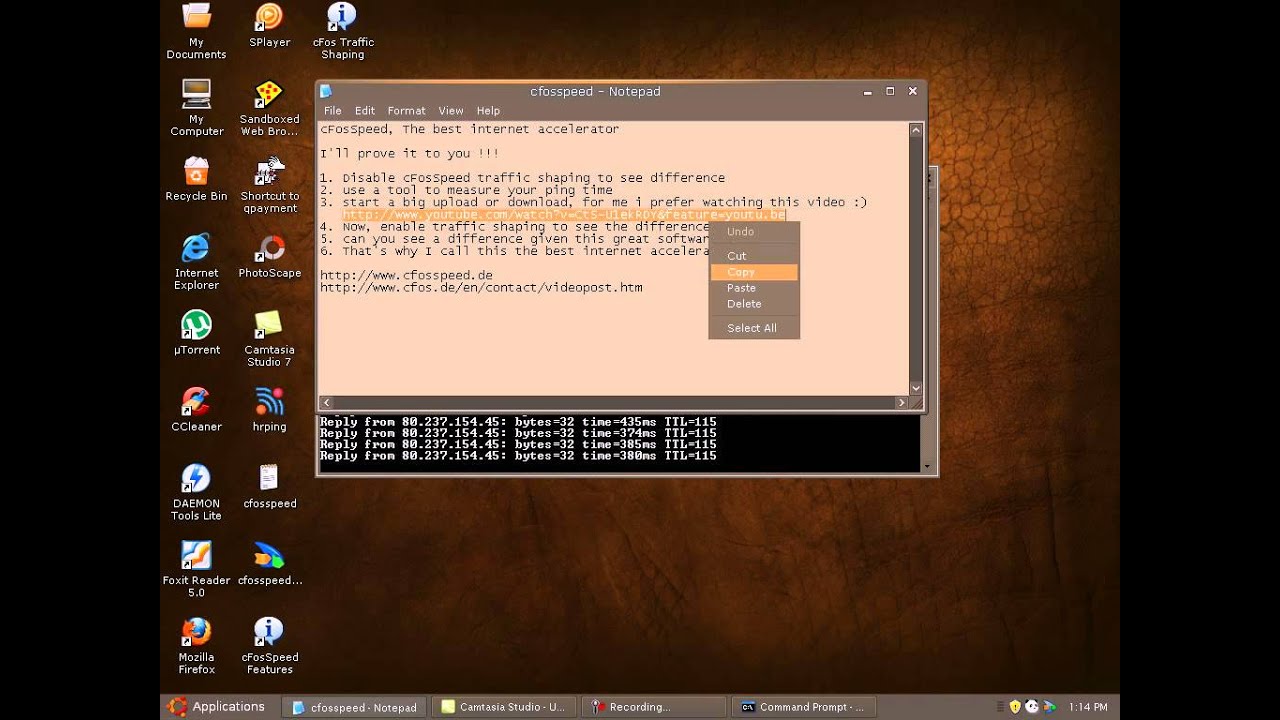This screenshot has width=1280, height=720.
Task: Launch the Mozilla Firefox desktop icon
Action: pyautogui.click(x=196, y=647)
